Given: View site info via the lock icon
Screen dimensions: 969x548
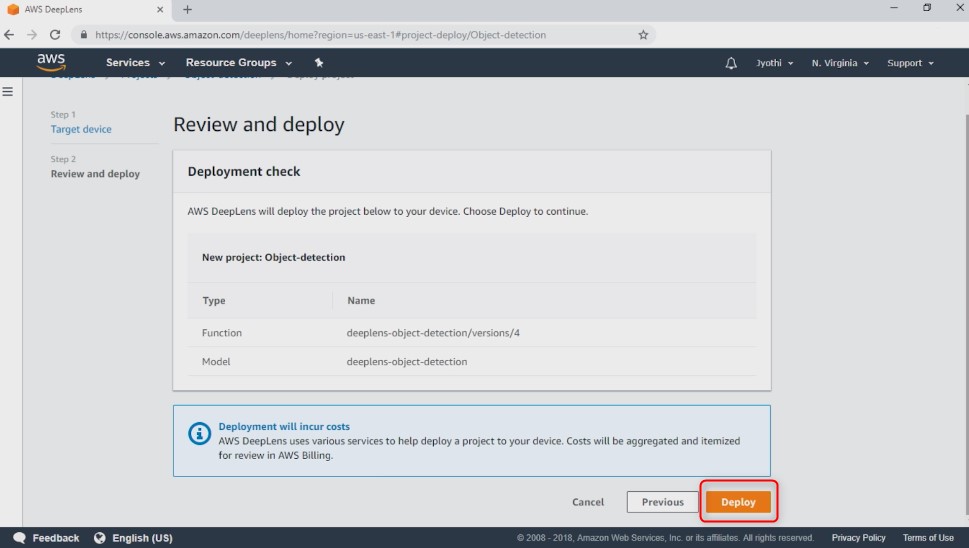Looking at the screenshot, I should tap(83, 35).
